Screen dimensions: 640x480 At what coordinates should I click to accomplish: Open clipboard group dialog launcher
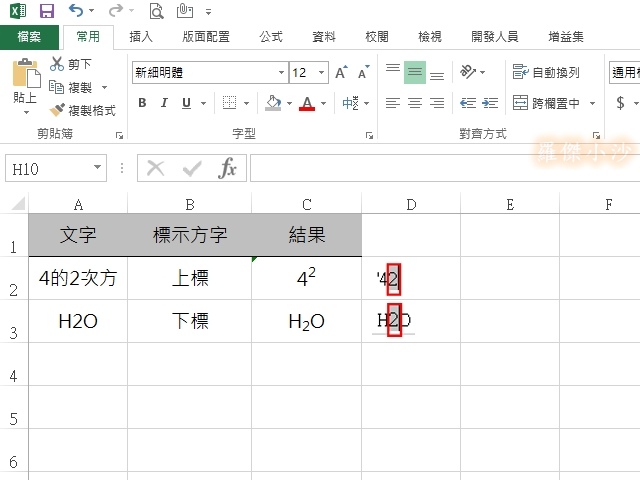(119, 135)
